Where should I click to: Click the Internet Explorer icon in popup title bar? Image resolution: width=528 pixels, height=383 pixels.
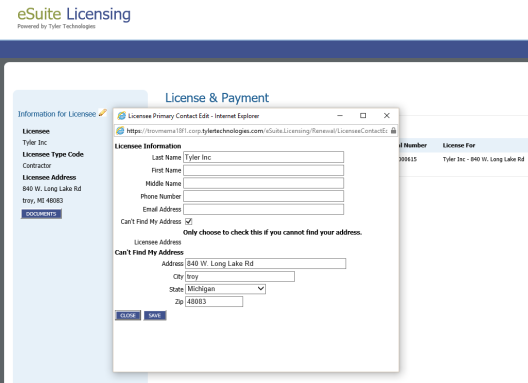(121, 116)
